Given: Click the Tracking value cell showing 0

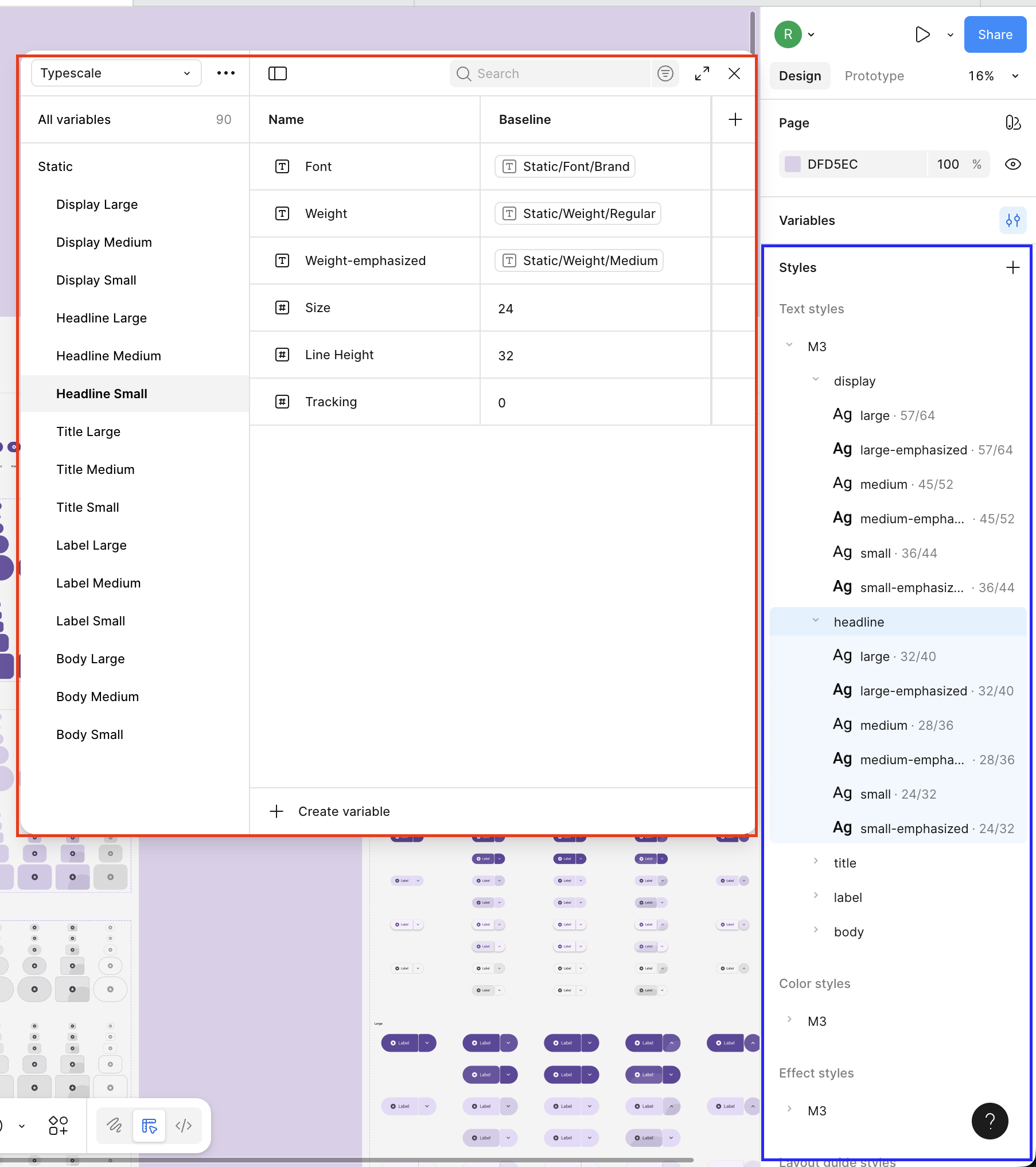Looking at the screenshot, I should click(595, 402).
